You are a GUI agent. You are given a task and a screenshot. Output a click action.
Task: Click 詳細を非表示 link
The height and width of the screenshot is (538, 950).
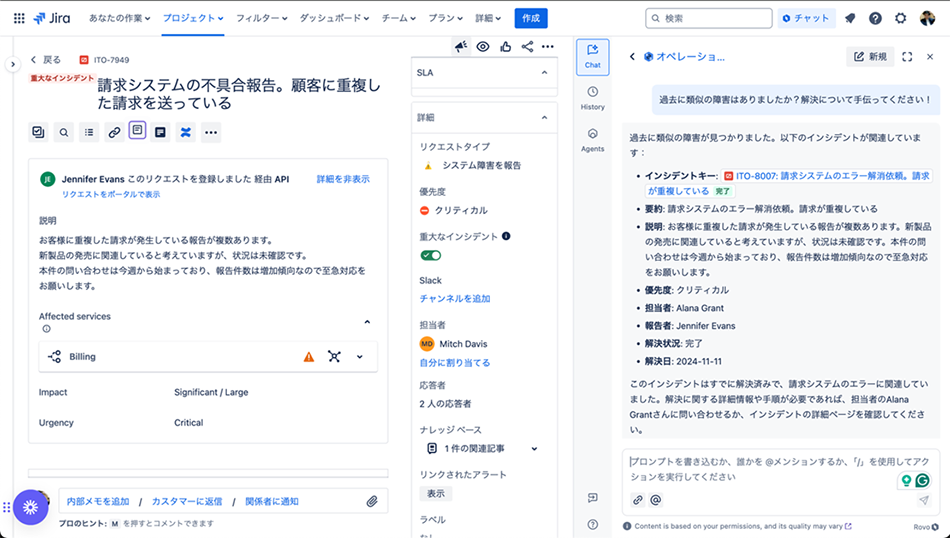pos(343,179)
